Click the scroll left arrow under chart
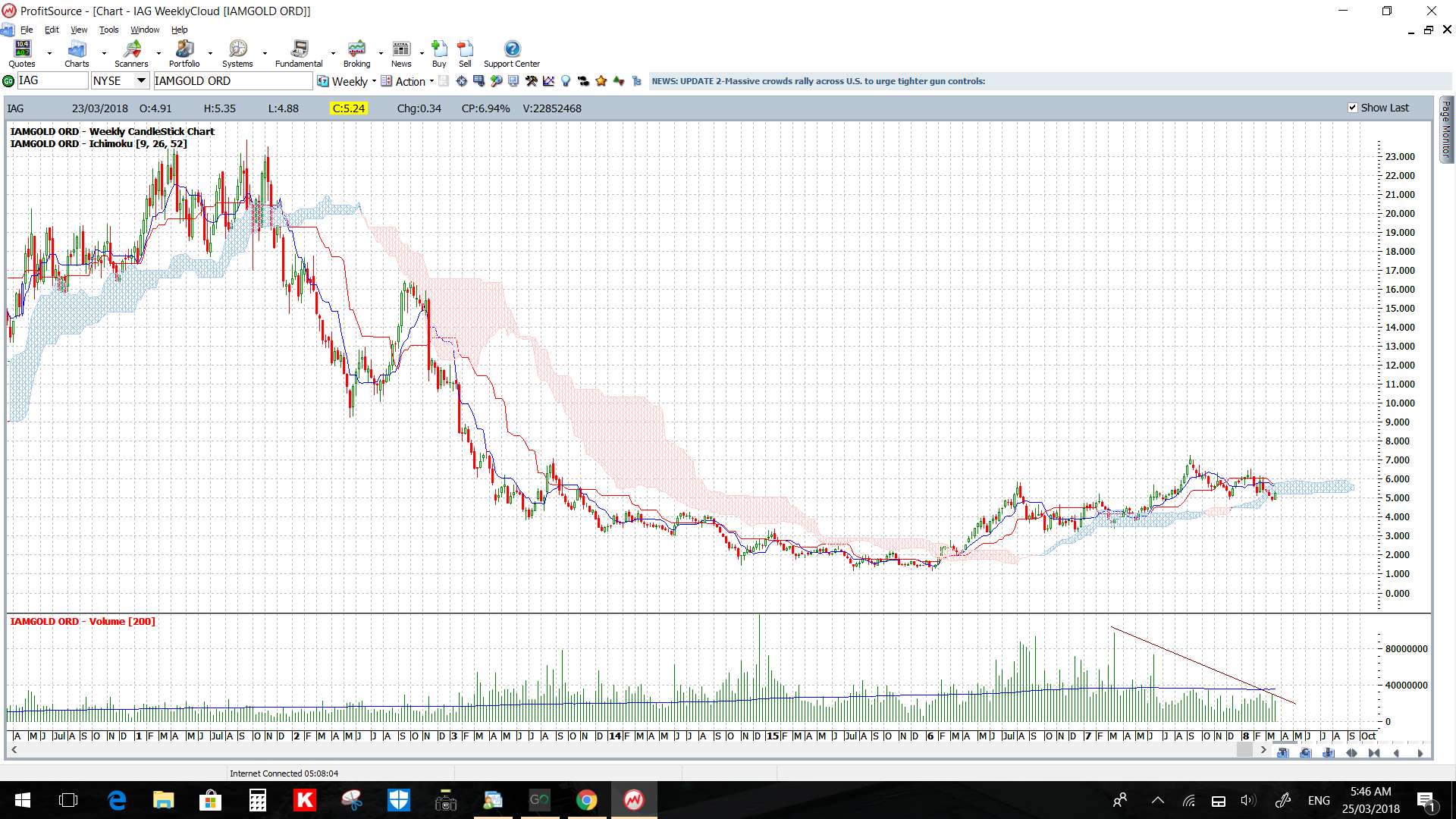Viewport: 1456px width, 819px height. pyautogui.click(x=14, y=750)
